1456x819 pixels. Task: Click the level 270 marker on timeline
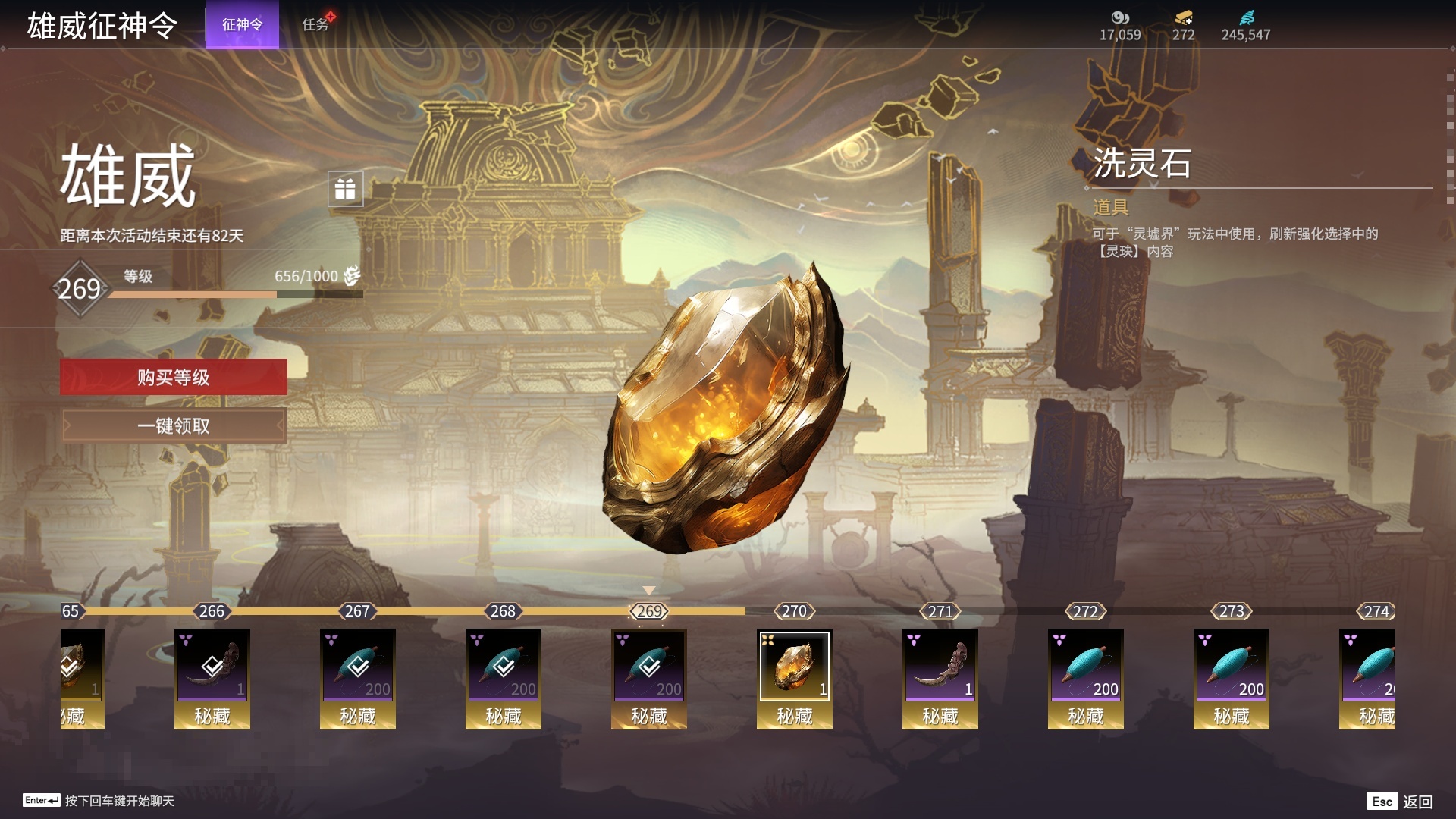click(x=794, y=611)
